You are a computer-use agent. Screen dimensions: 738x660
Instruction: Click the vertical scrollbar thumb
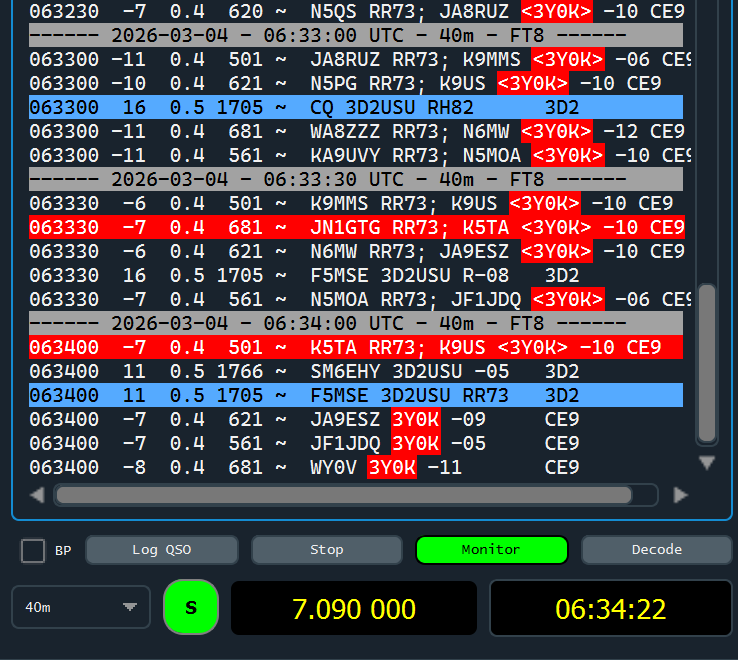tap(707, 363)
